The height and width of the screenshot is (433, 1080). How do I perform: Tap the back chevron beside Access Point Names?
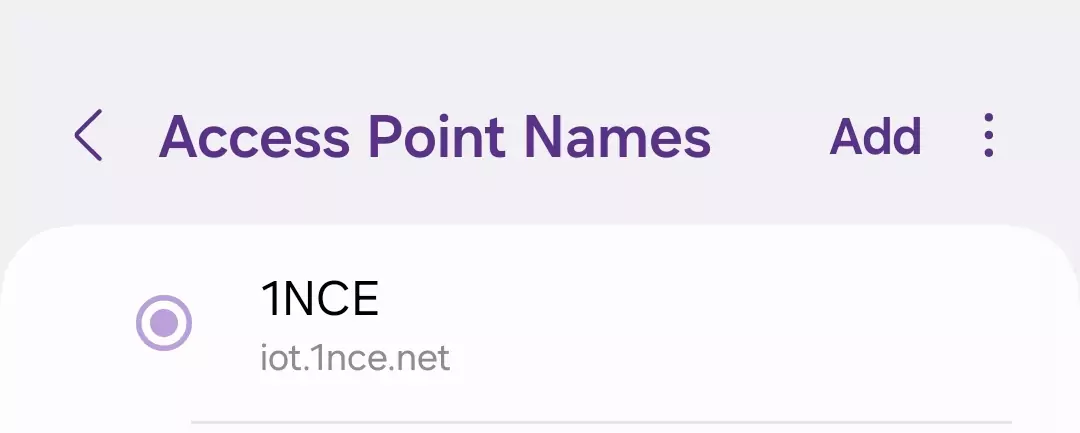point(88,136)
